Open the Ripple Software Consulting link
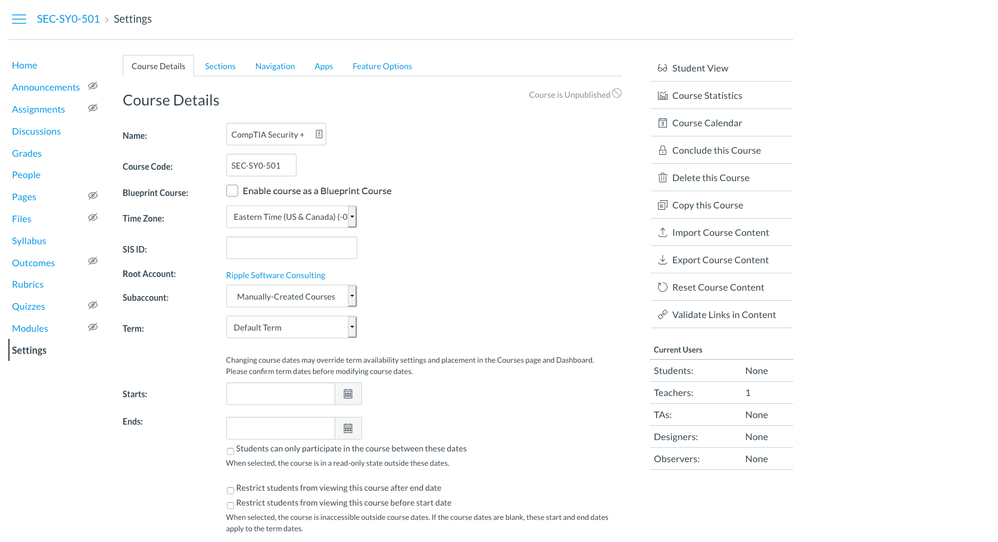The width and height of the screenshot is (998, 542). coord(275,275)
